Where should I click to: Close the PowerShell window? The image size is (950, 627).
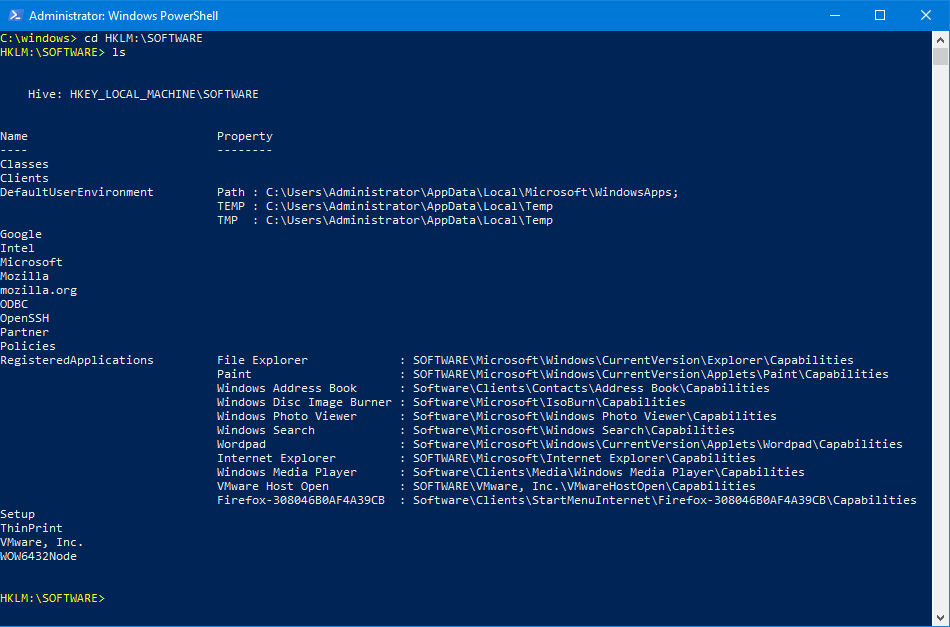926,15
